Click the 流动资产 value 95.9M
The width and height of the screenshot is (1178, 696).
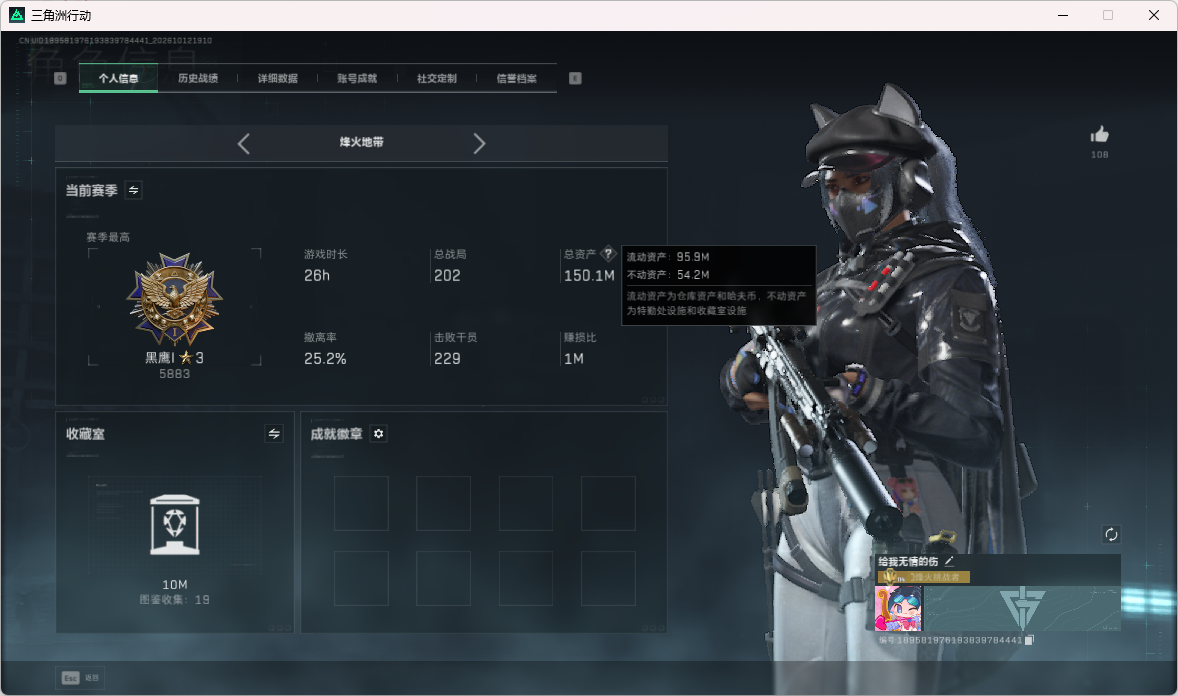(x=693, y=257)
